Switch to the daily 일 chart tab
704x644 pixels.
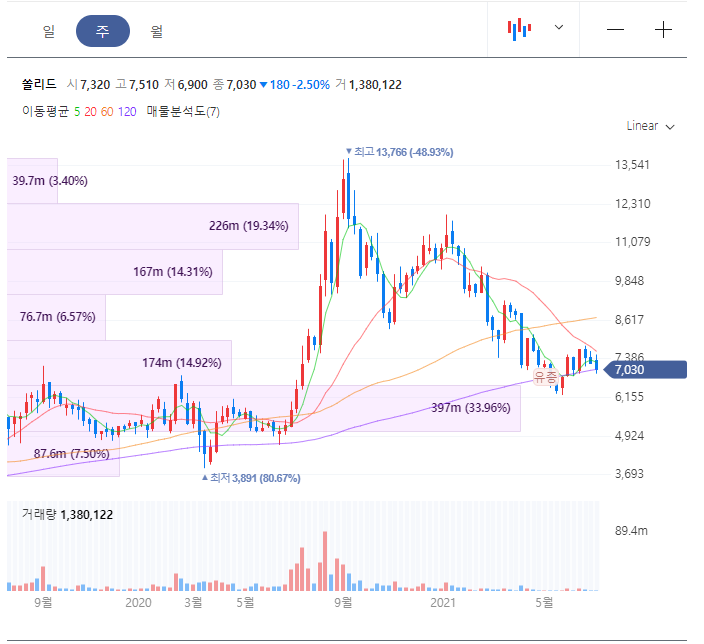48,31
